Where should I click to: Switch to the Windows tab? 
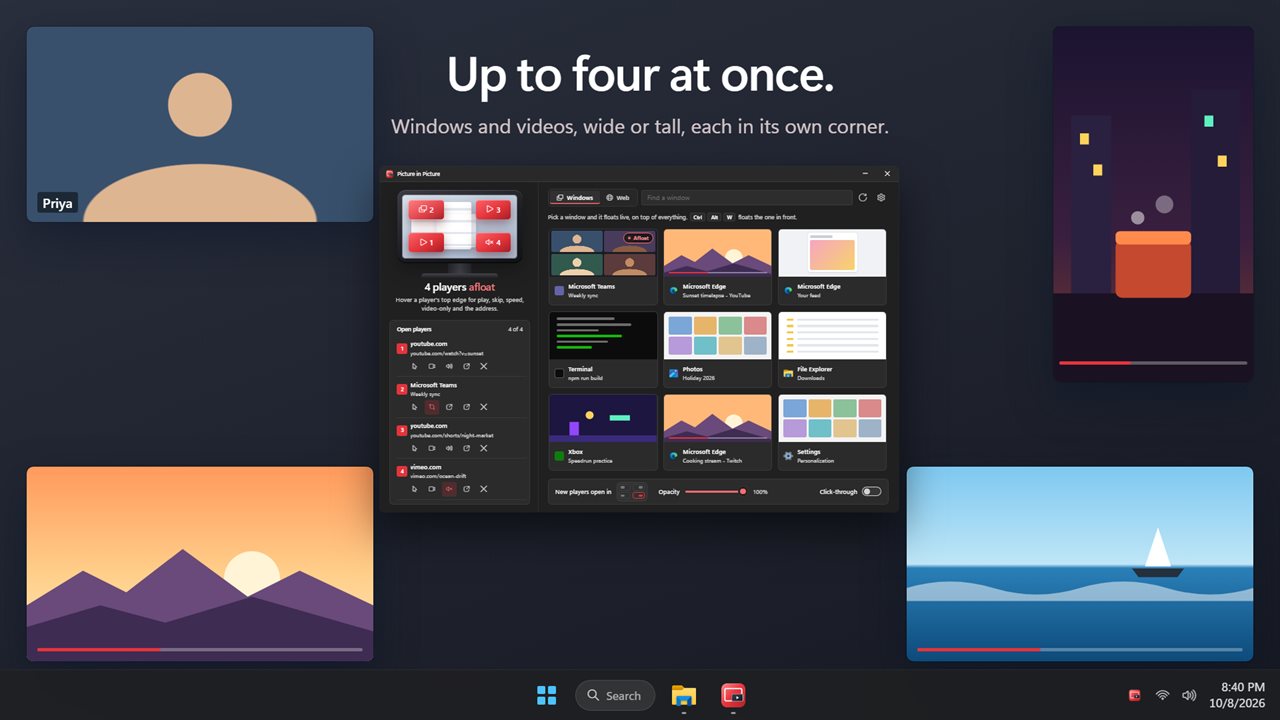(575, 198)
